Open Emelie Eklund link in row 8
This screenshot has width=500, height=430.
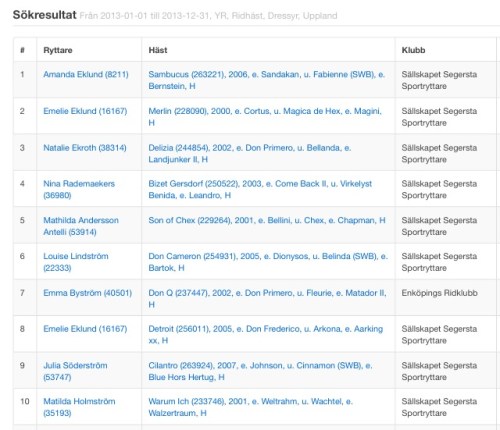[x=85, y=329]
